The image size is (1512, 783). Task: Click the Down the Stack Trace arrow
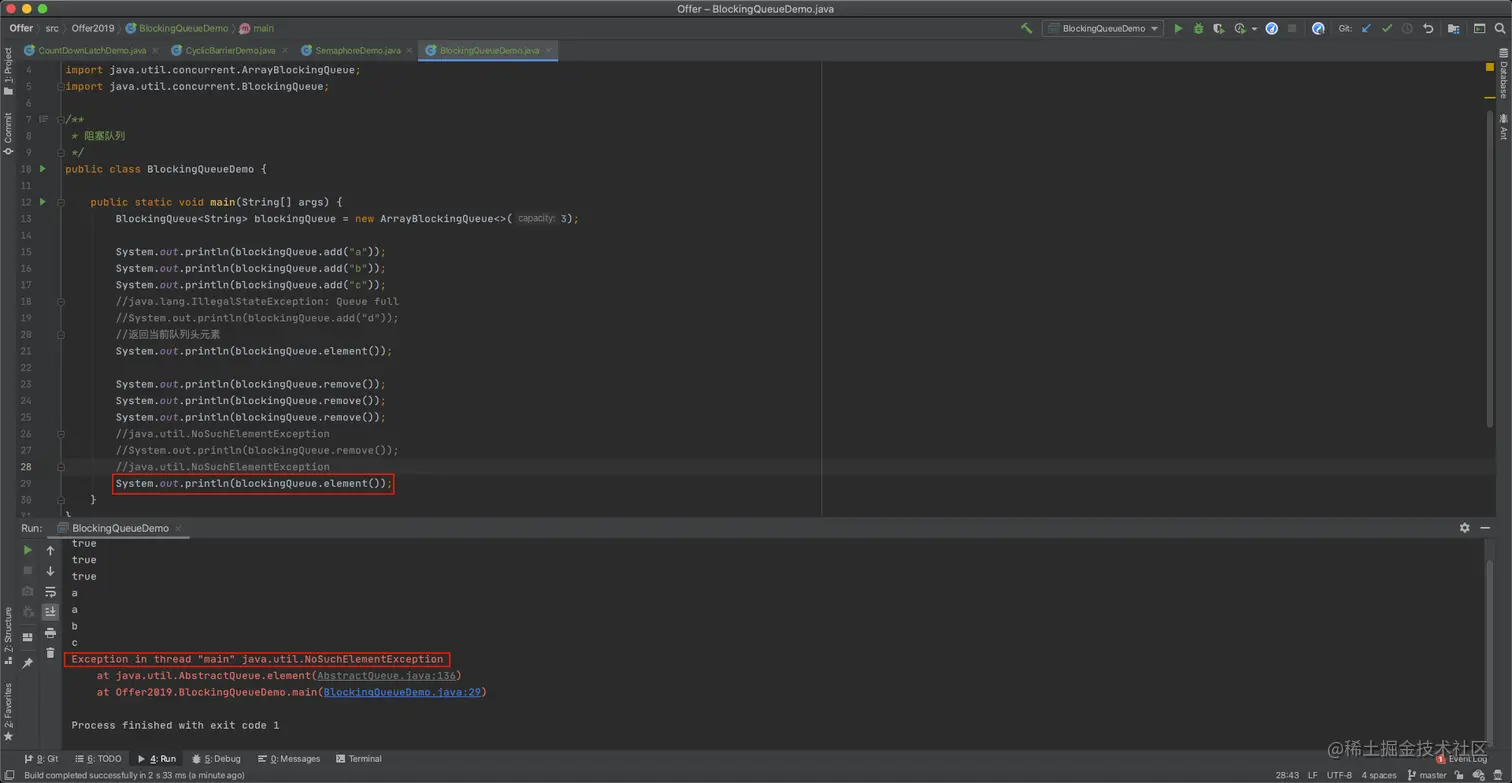[50, 571]
